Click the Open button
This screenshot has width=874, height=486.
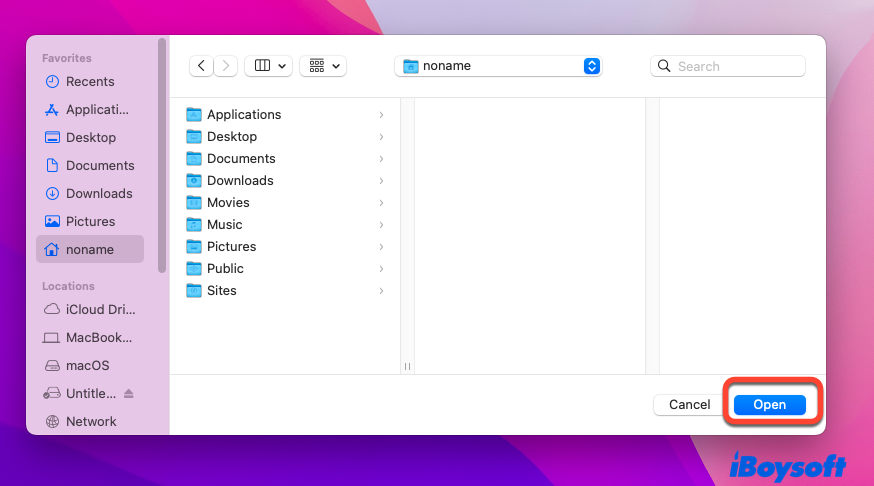click(x=769, y=405)
